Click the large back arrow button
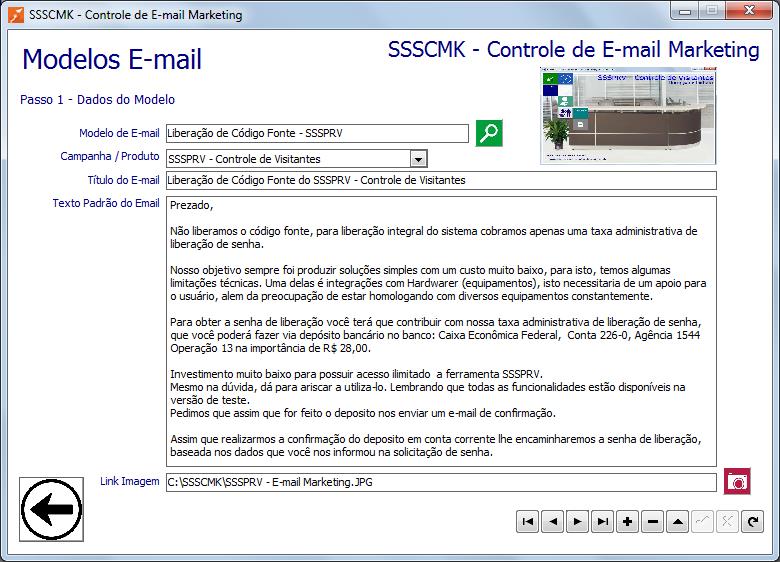This screenshot has height=562, width=780. pos(51,509)
